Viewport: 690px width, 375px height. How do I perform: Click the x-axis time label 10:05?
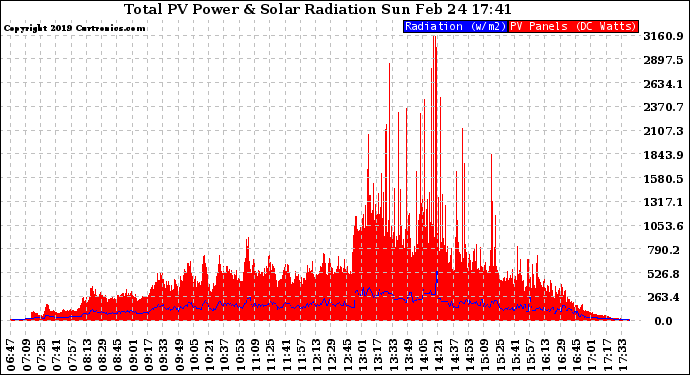click(194, 355)
